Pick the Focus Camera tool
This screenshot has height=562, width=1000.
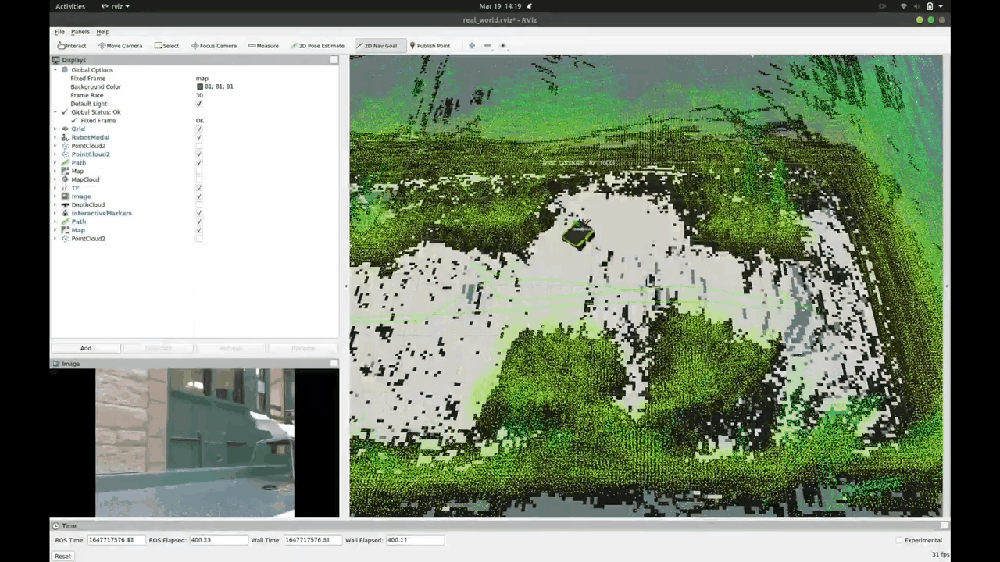coord(214,45)
